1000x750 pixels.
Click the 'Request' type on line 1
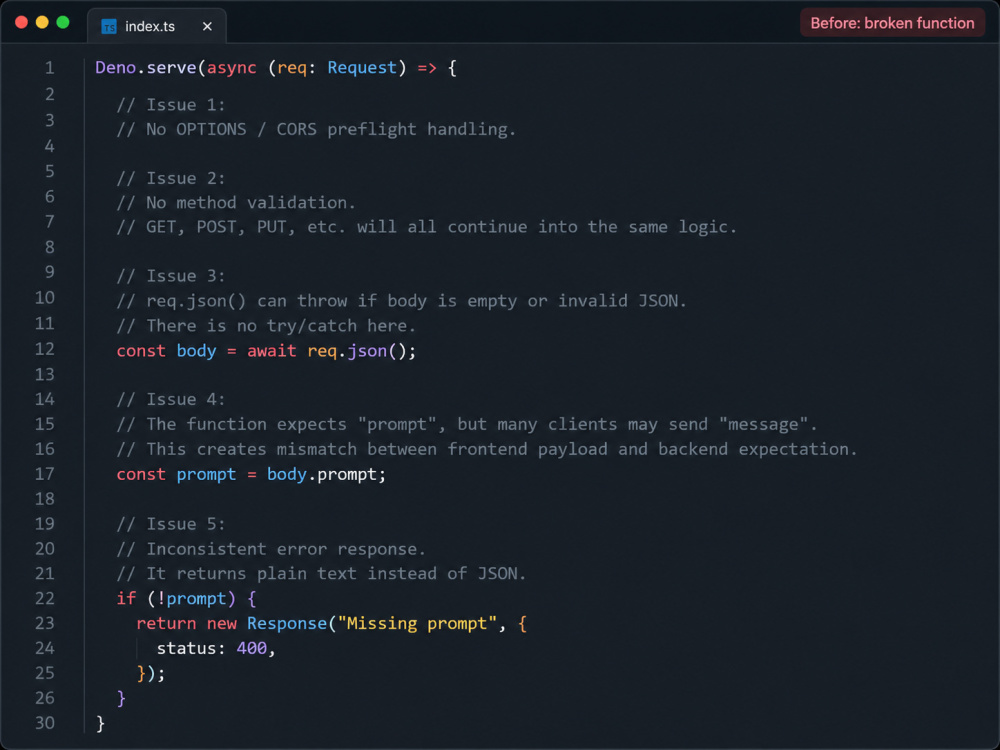click(362, 68)
